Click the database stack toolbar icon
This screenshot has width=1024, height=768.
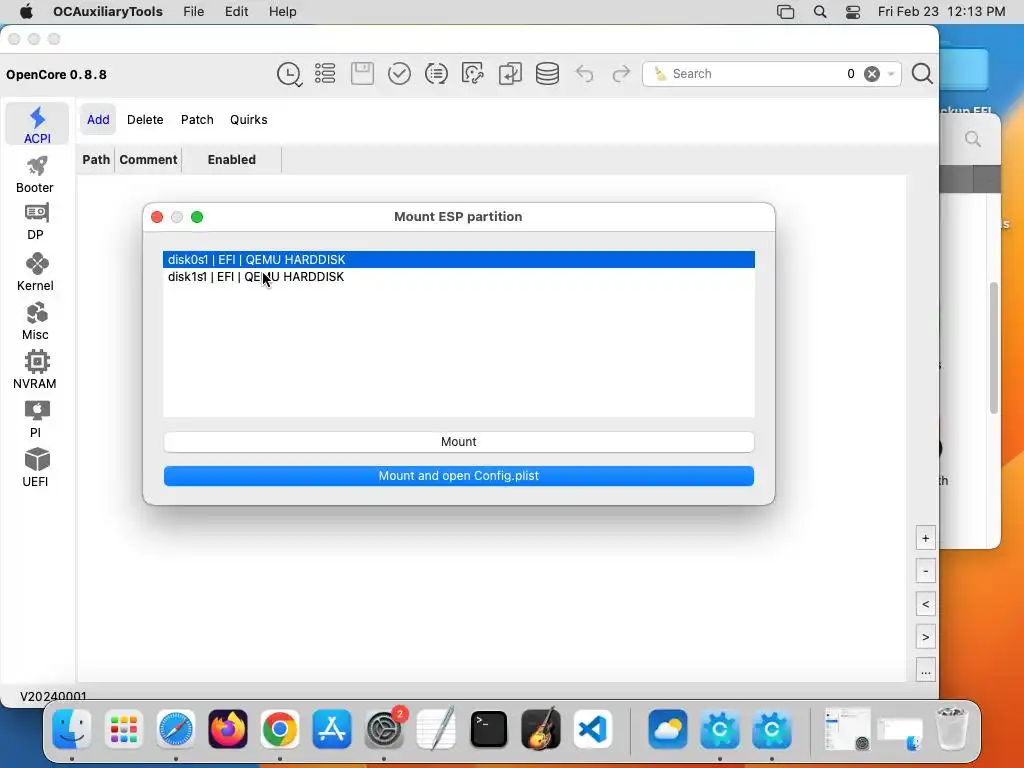[x=547, y=74]
